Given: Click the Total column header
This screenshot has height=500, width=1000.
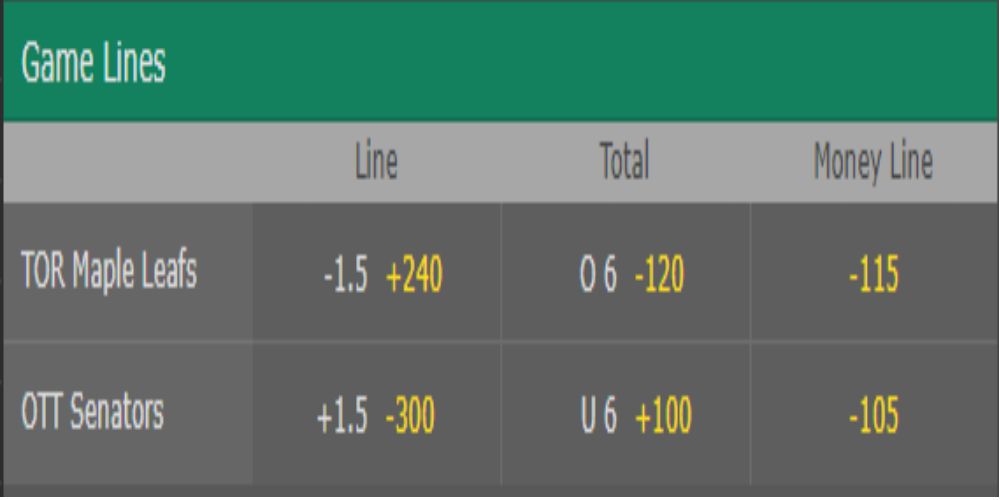Looking at the screenshot, I should (x=624, y=161).
